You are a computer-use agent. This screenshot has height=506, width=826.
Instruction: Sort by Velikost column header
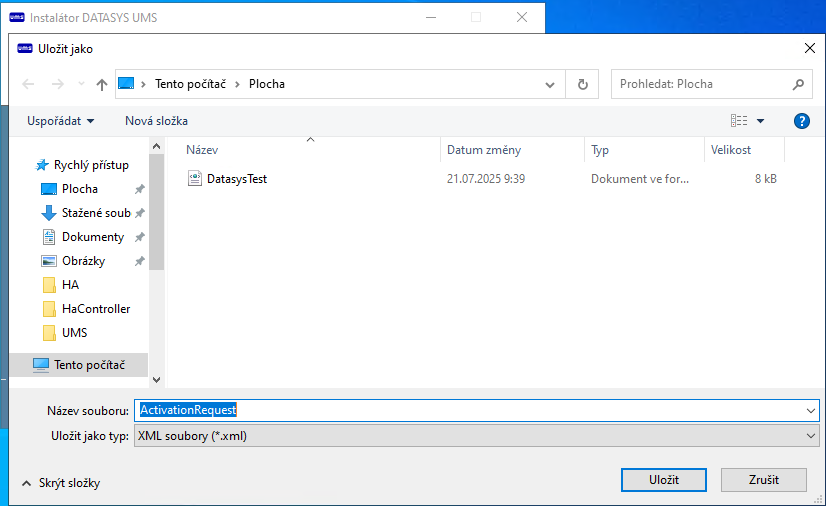click(744, 150)
